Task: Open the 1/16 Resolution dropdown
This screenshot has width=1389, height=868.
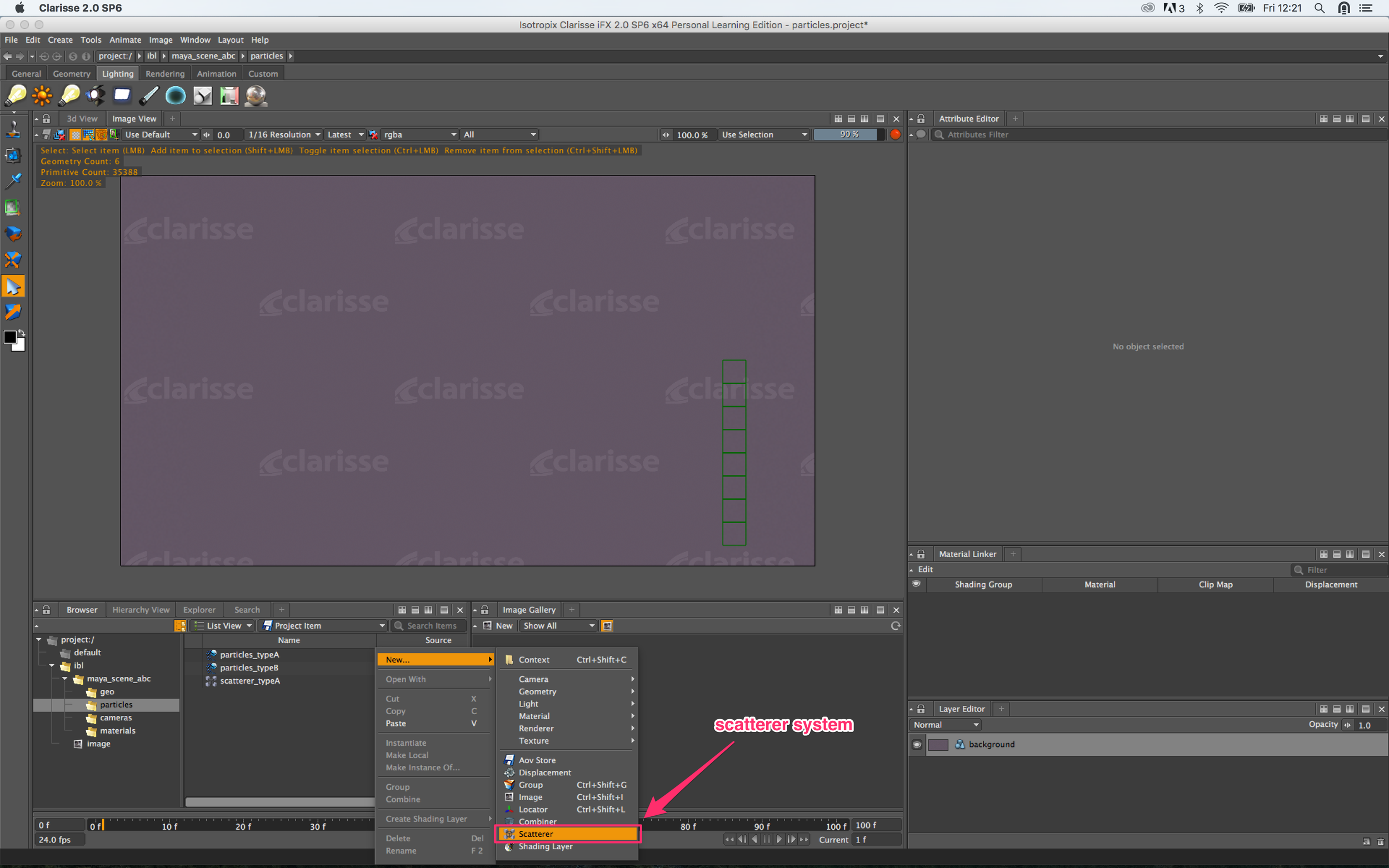Action: (x=283, y=134)
